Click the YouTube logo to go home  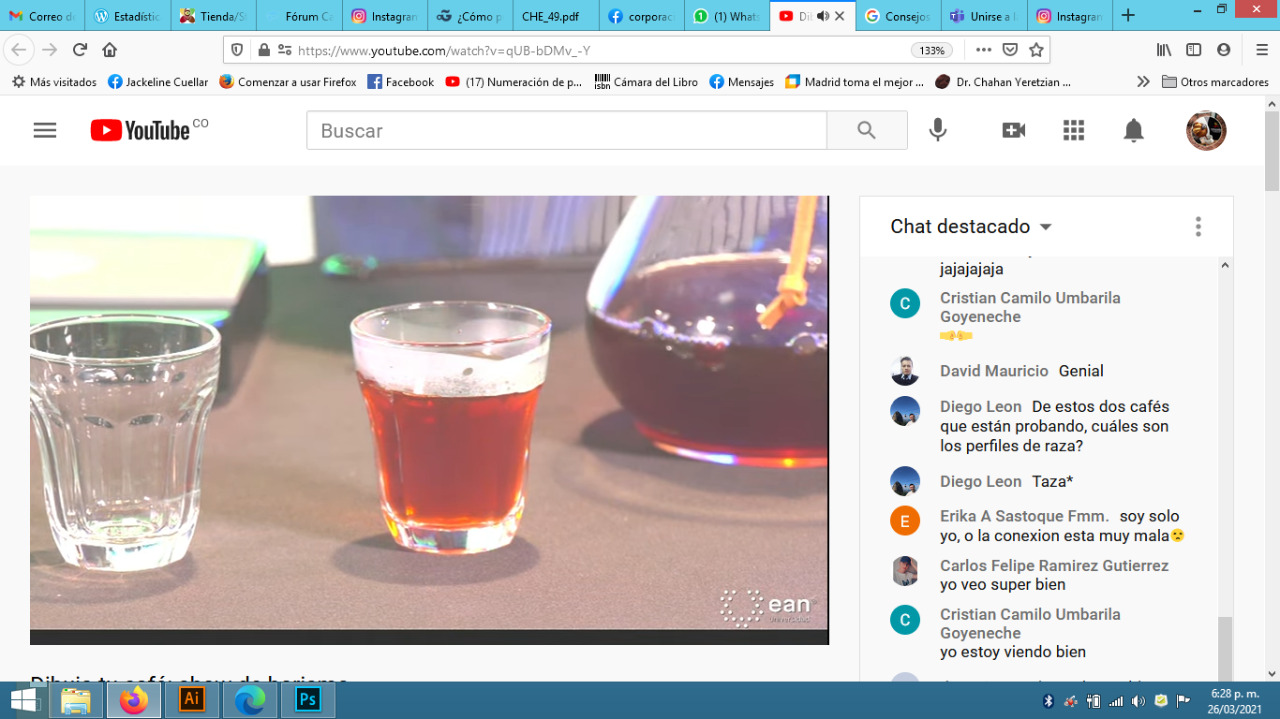(141, 131)
